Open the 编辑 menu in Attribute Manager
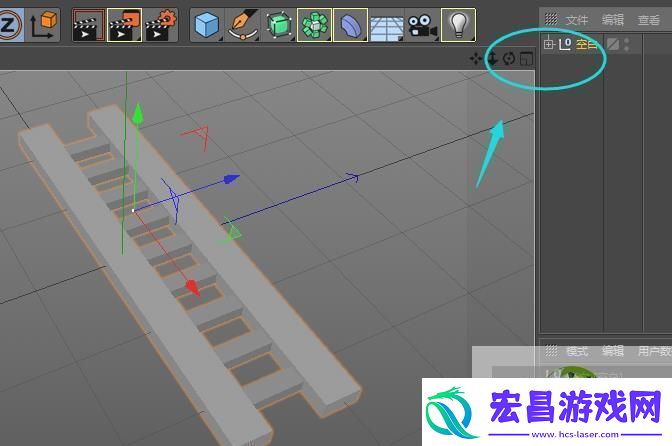Image resolution: width=672 pixels, height=446 pixels. 612,351
